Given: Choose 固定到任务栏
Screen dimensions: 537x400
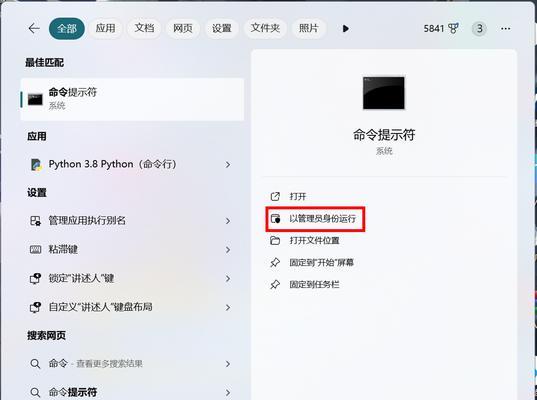Looking at the screenshot, I should click(314, 285).
